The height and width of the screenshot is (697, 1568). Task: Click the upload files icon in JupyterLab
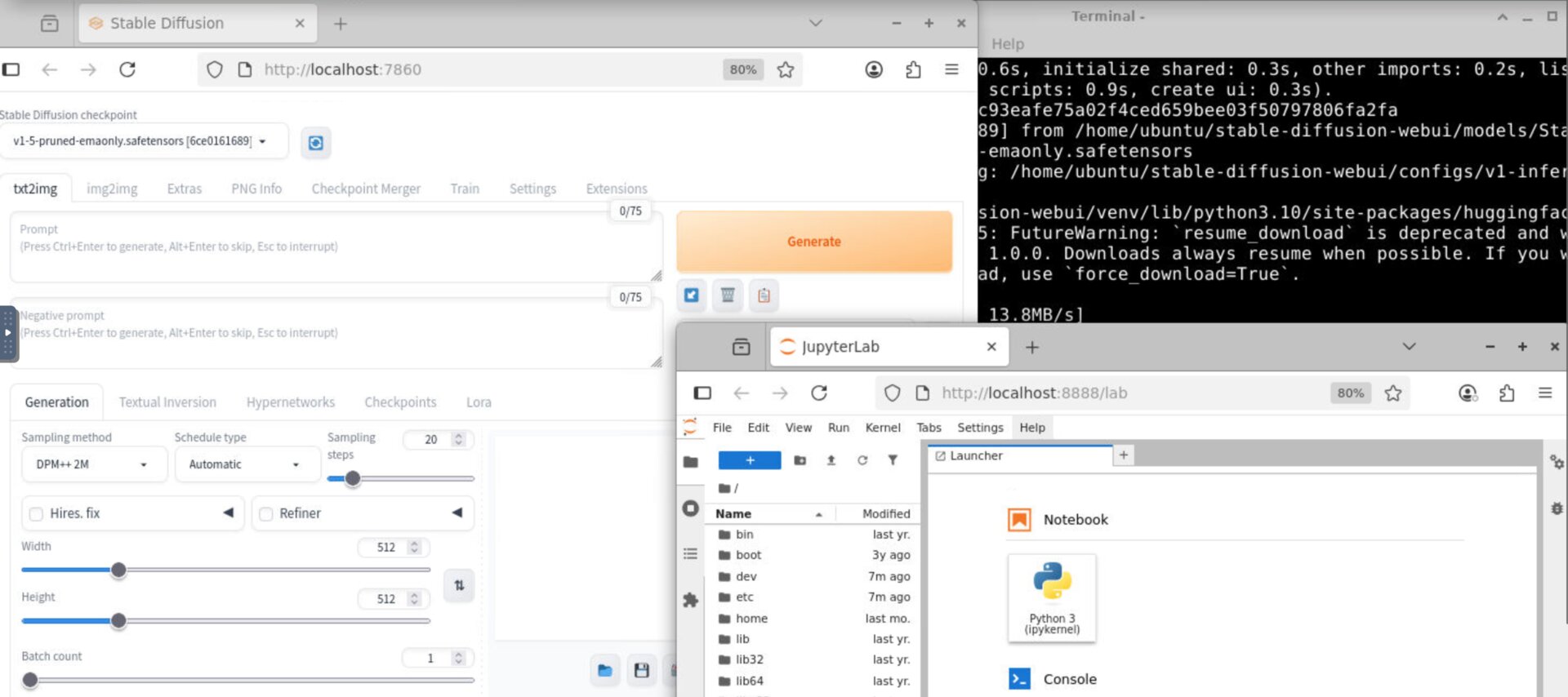tap(831, 460)
